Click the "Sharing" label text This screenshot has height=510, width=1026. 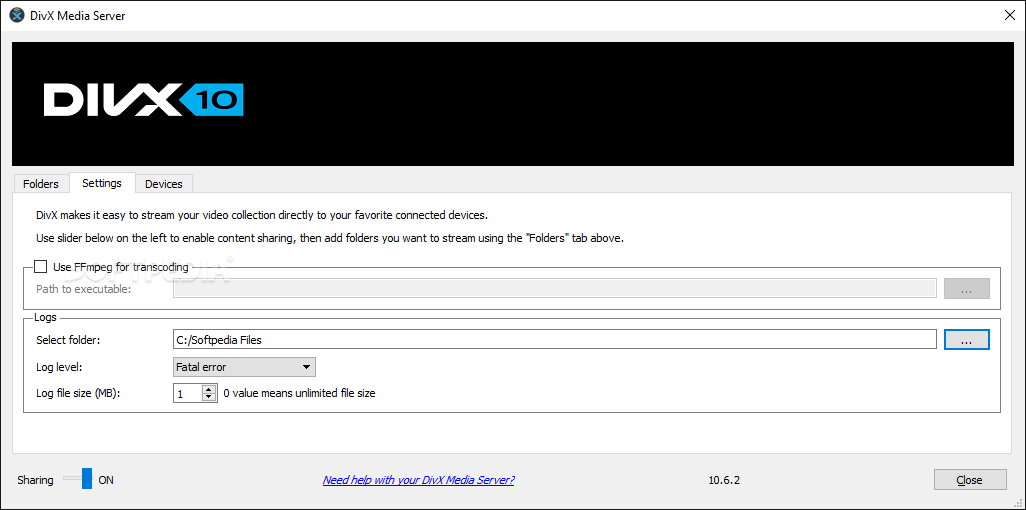(x=35, y=480)
